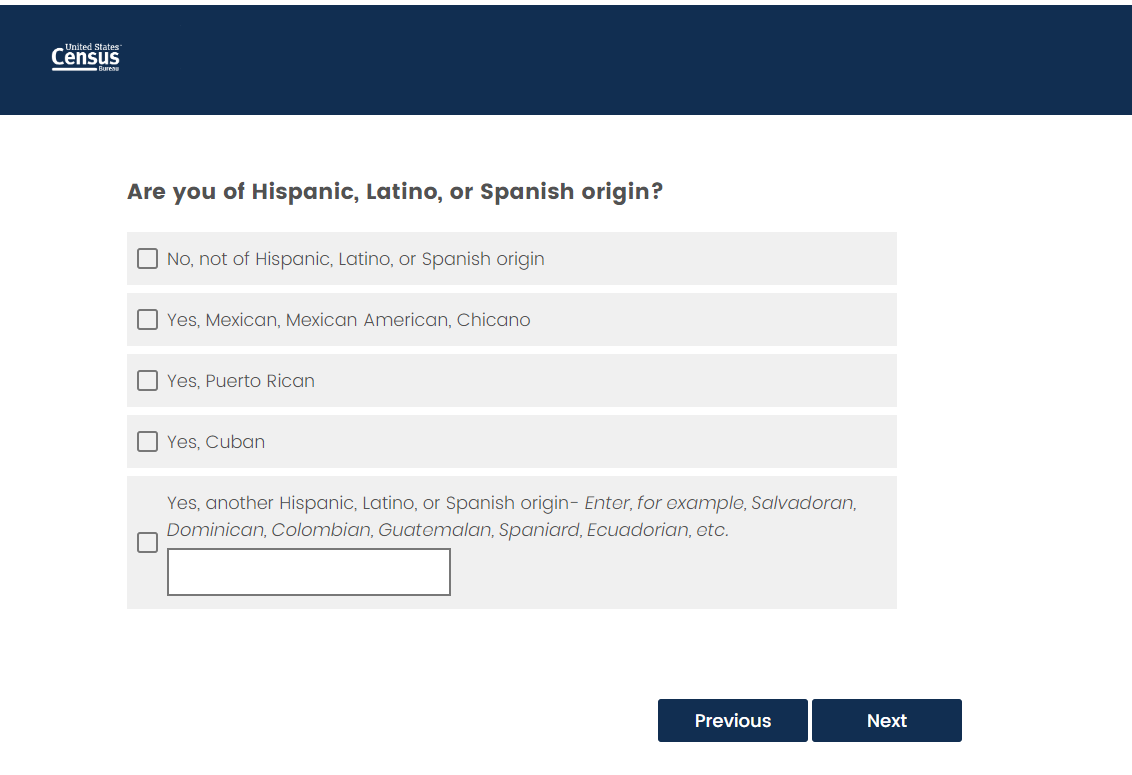This screenshot has width=1132, height=775.
Task: Click the United States Census Bureau logo
Action: pos(86,58)
